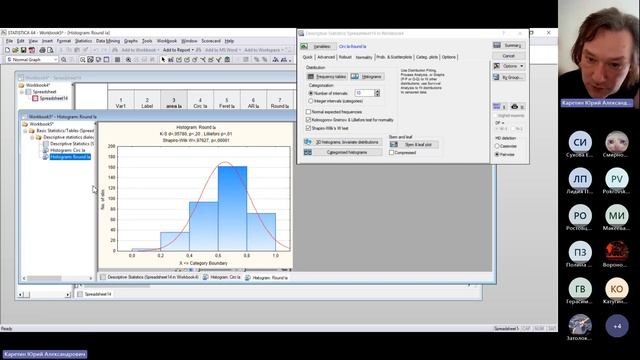The width and height of the screenshot is (640, 360).
Task: Click the Open file toolbar icon
Action: coord(16,50)
